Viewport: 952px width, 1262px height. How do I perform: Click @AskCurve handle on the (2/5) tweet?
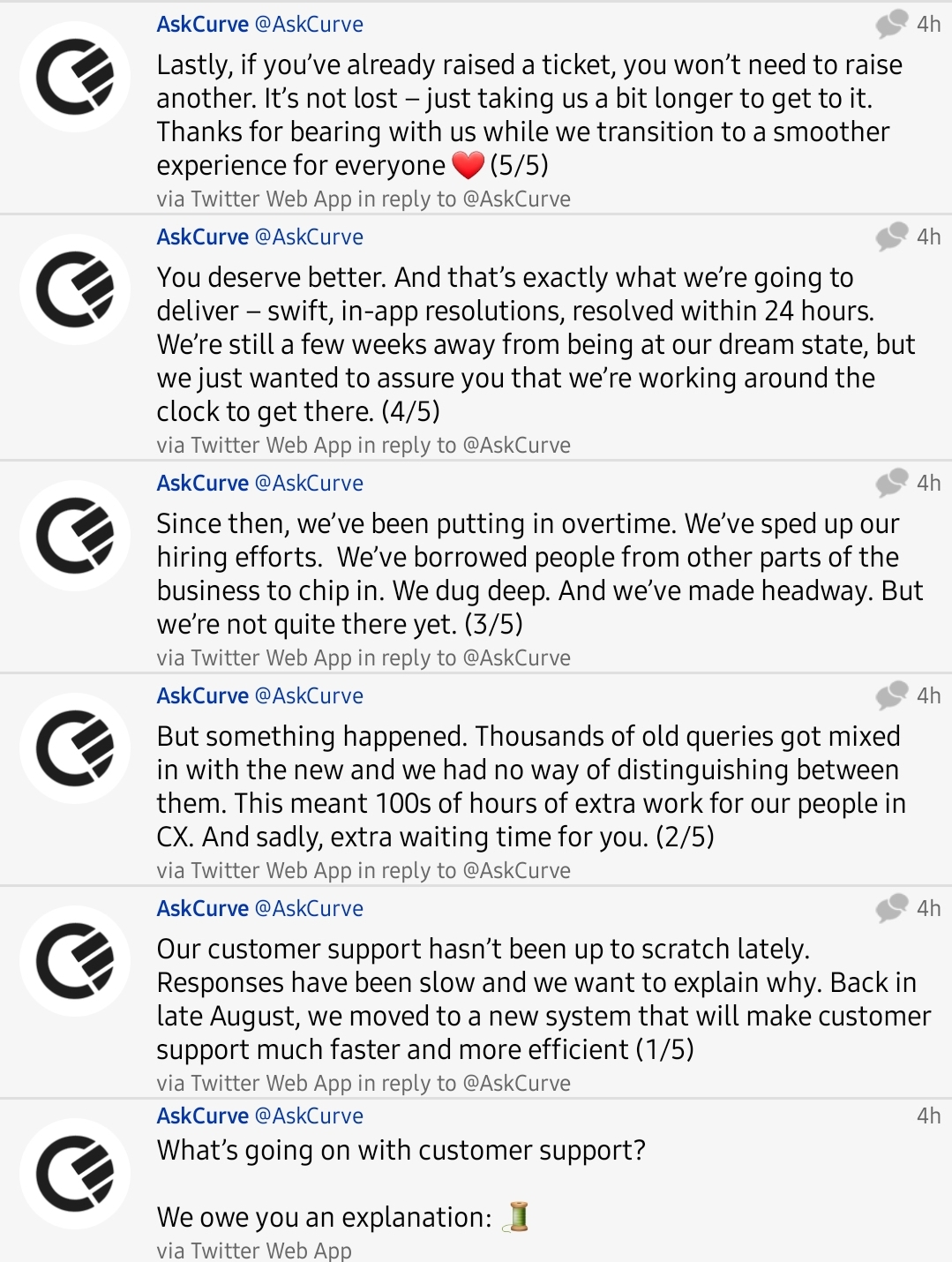point(309,696)
